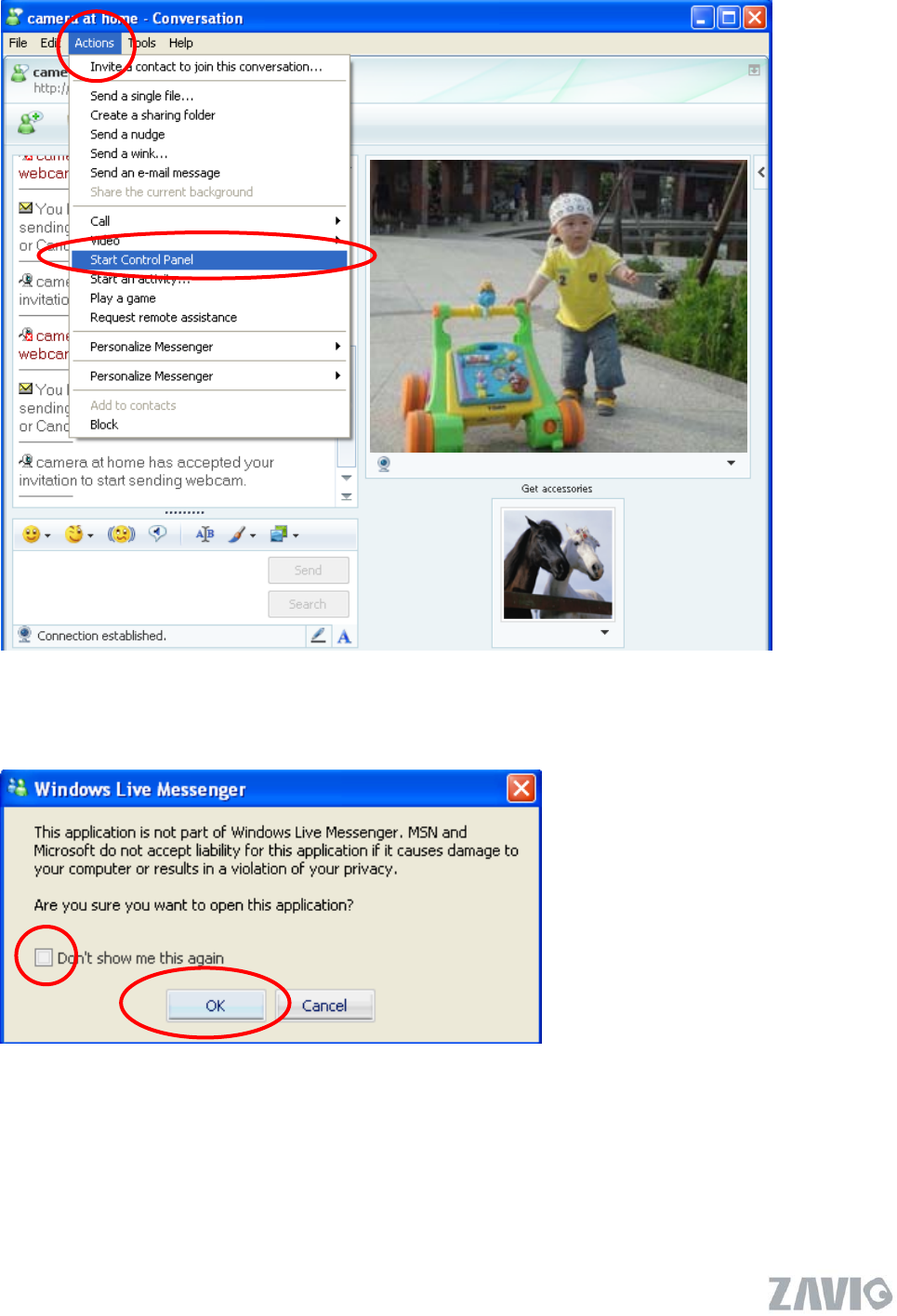Choose Block from Actions menu
The image size is (897, 1316).
coord(104,425)
